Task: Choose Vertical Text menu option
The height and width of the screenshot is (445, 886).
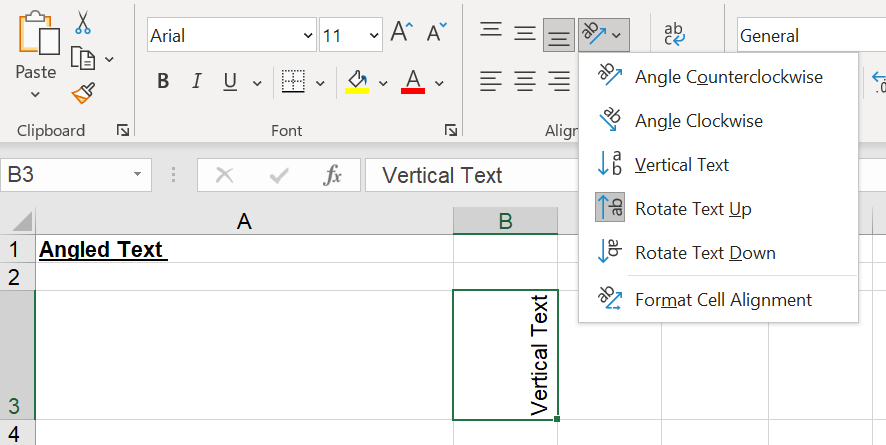Action: (718, 164)
